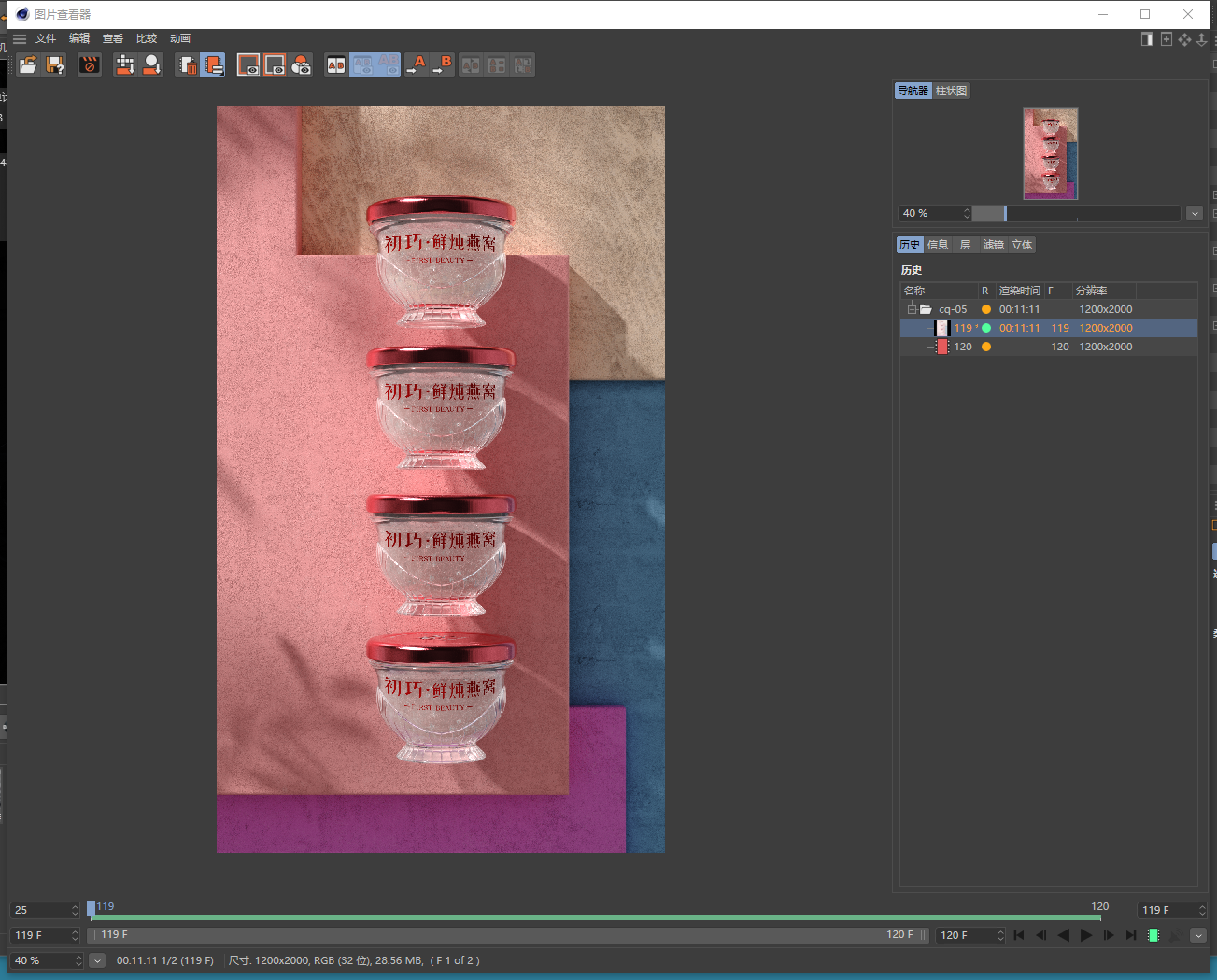Switch to the 柱状图 tab
Image resolution: width=1217 pixels, height=980 pixels.
click(951, 91)
